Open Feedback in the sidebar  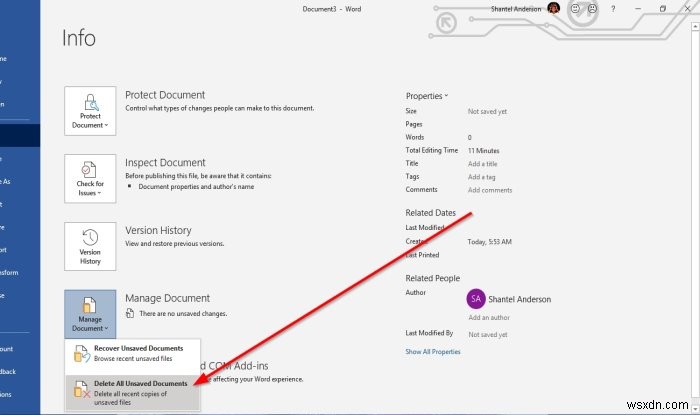18,371
